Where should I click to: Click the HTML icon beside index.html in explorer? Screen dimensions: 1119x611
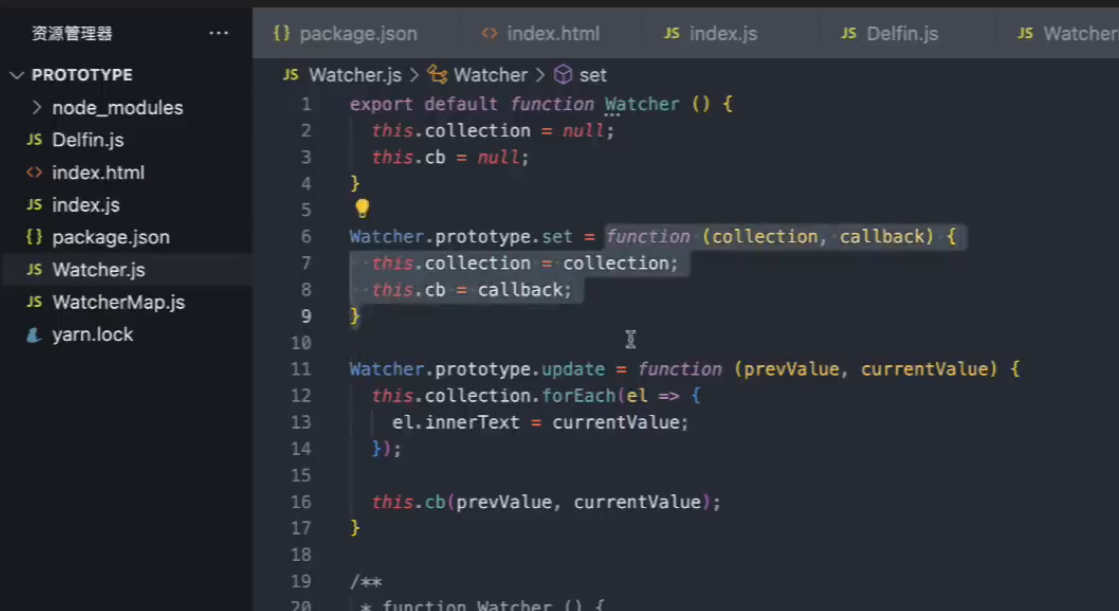(34, 172)
